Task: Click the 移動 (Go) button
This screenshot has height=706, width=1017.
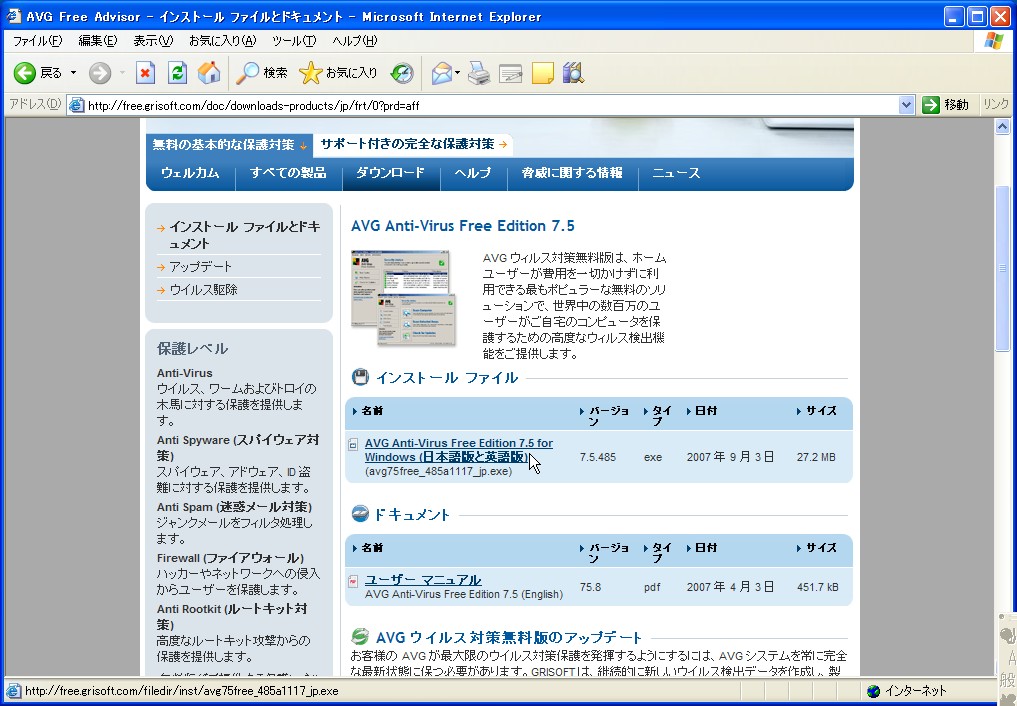Action: [946, 104]
